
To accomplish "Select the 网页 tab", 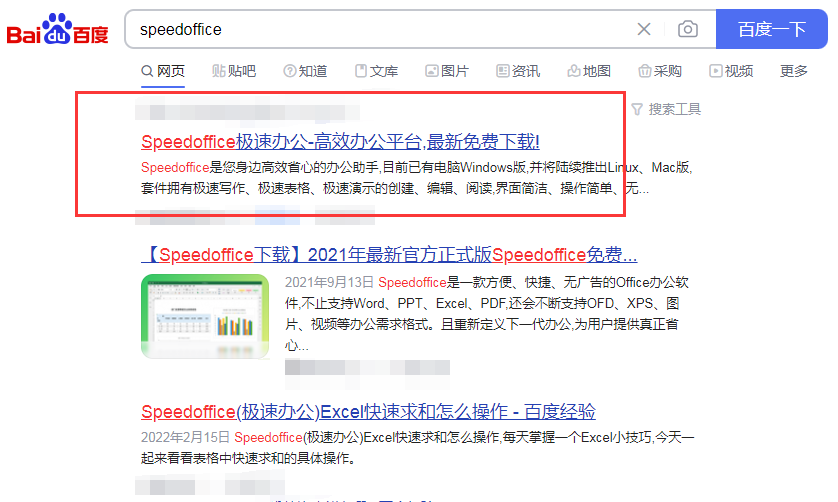I will pos(163,71).
